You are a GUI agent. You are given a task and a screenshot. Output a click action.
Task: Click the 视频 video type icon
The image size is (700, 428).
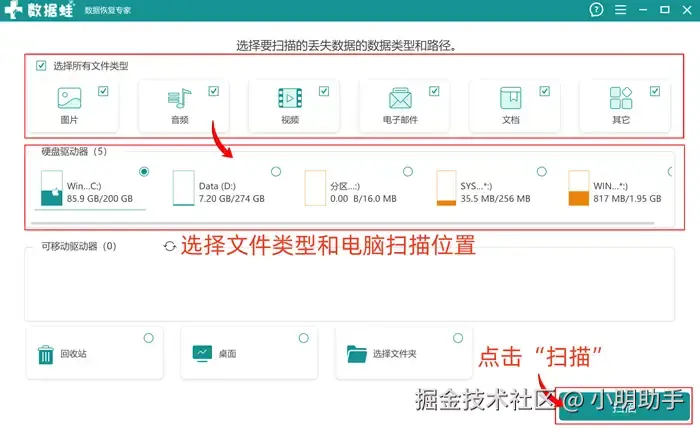coord(290,98)
